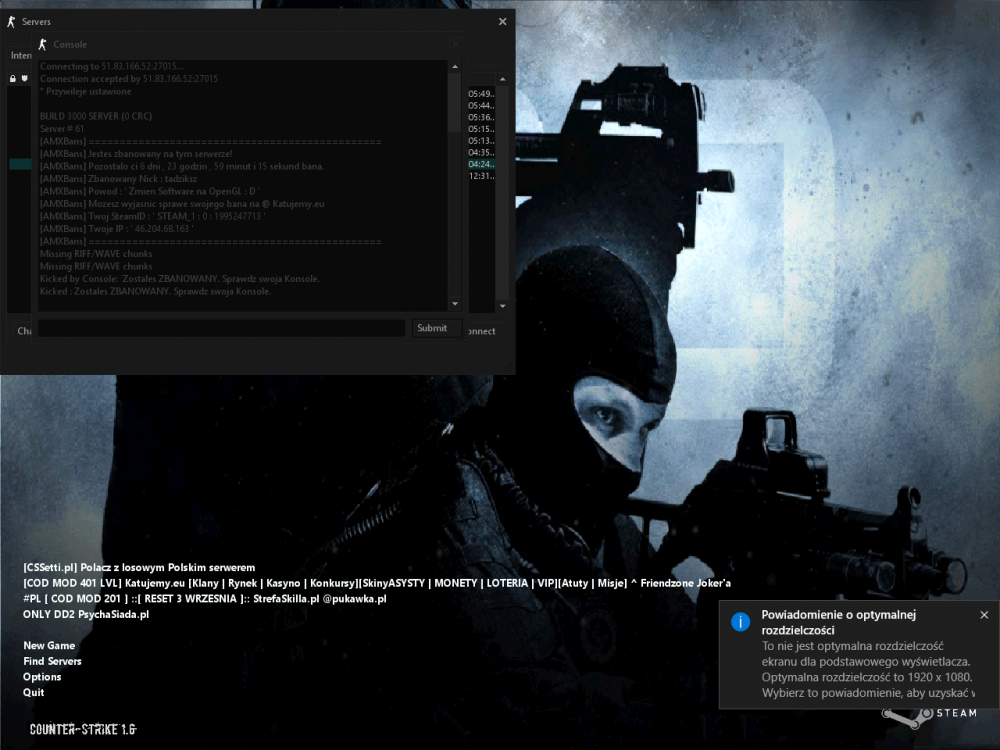Click the Servers list scroll down arrow
Image resolution: width=1000 pixels, height=750 pixels.
(x=503, y=306)
